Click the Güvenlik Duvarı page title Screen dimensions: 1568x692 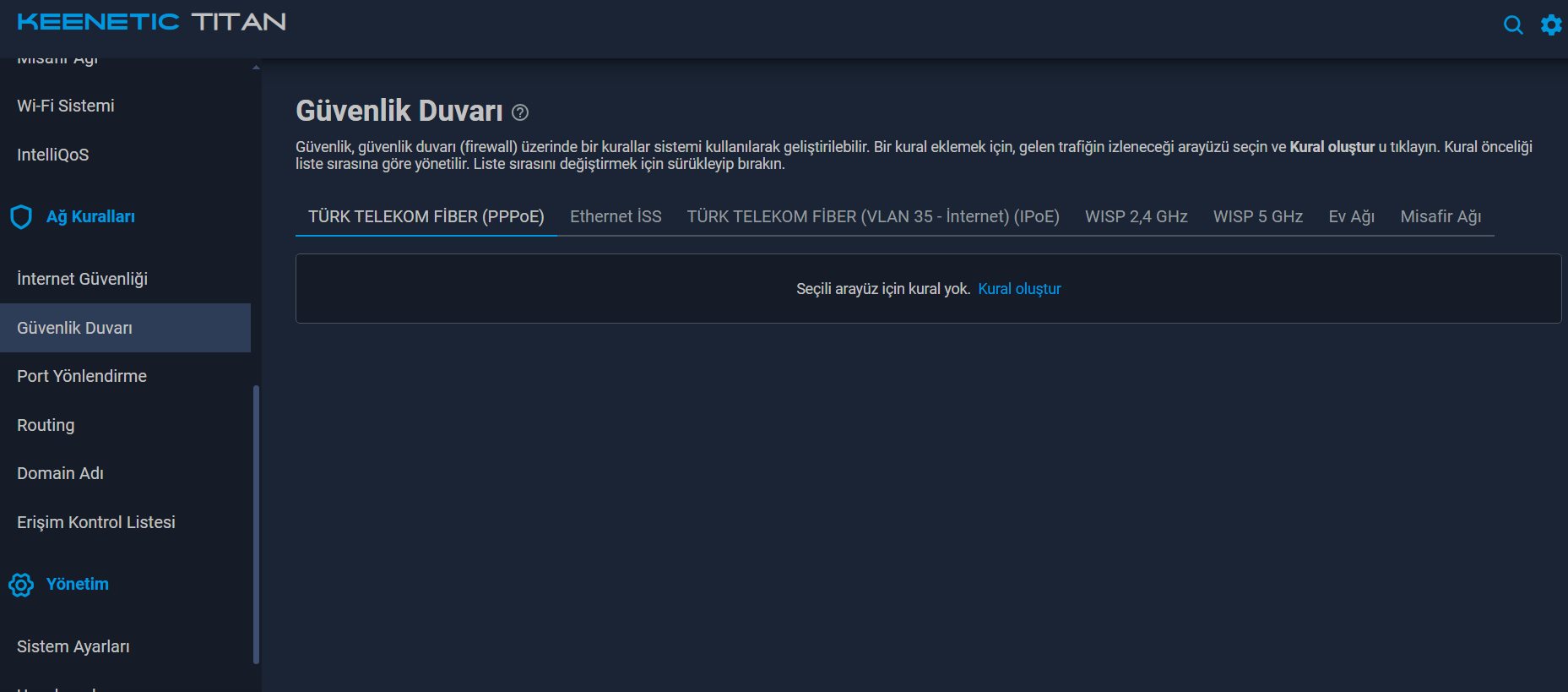coord(399,111)
